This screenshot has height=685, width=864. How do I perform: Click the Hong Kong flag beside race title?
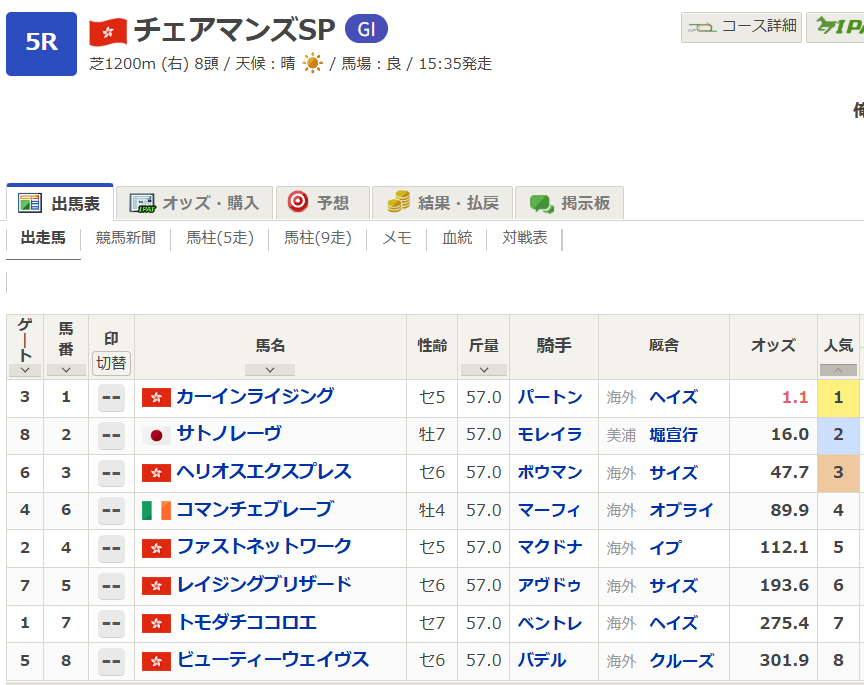tap(108, 32)
